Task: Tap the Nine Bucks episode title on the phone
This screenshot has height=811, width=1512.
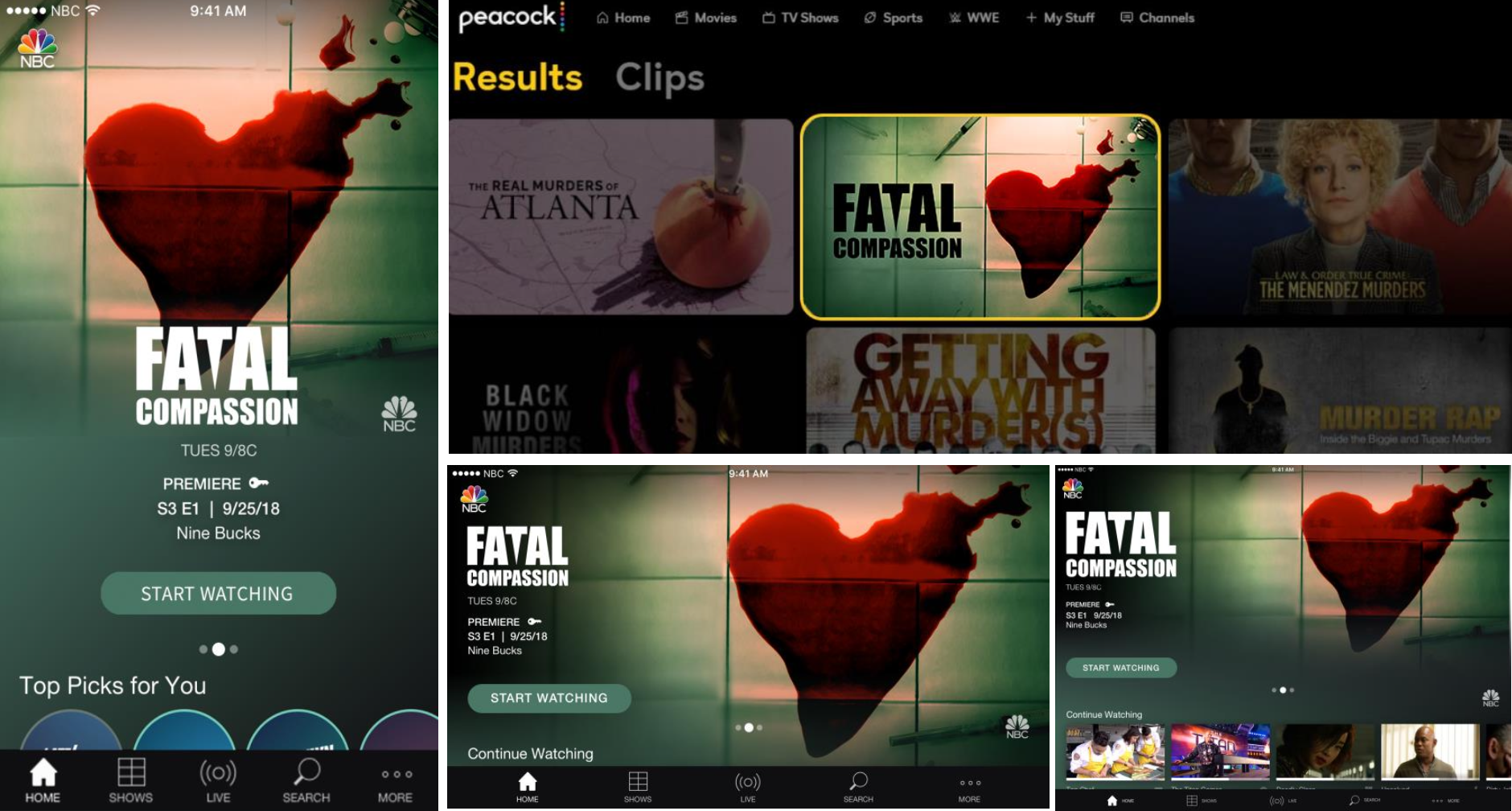Action: 219,533
